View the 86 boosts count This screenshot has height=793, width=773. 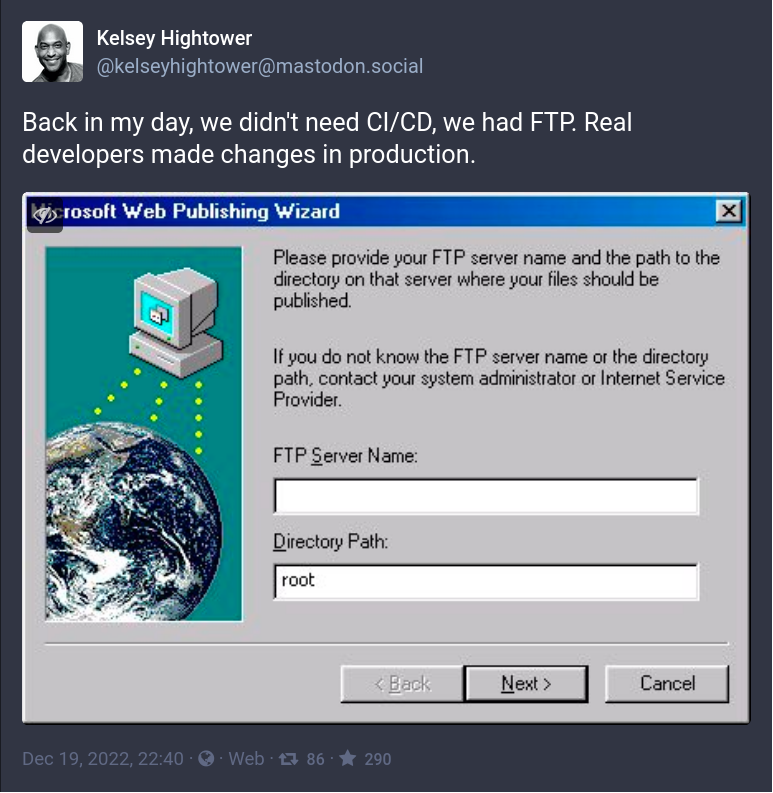[x=315, y=759]
